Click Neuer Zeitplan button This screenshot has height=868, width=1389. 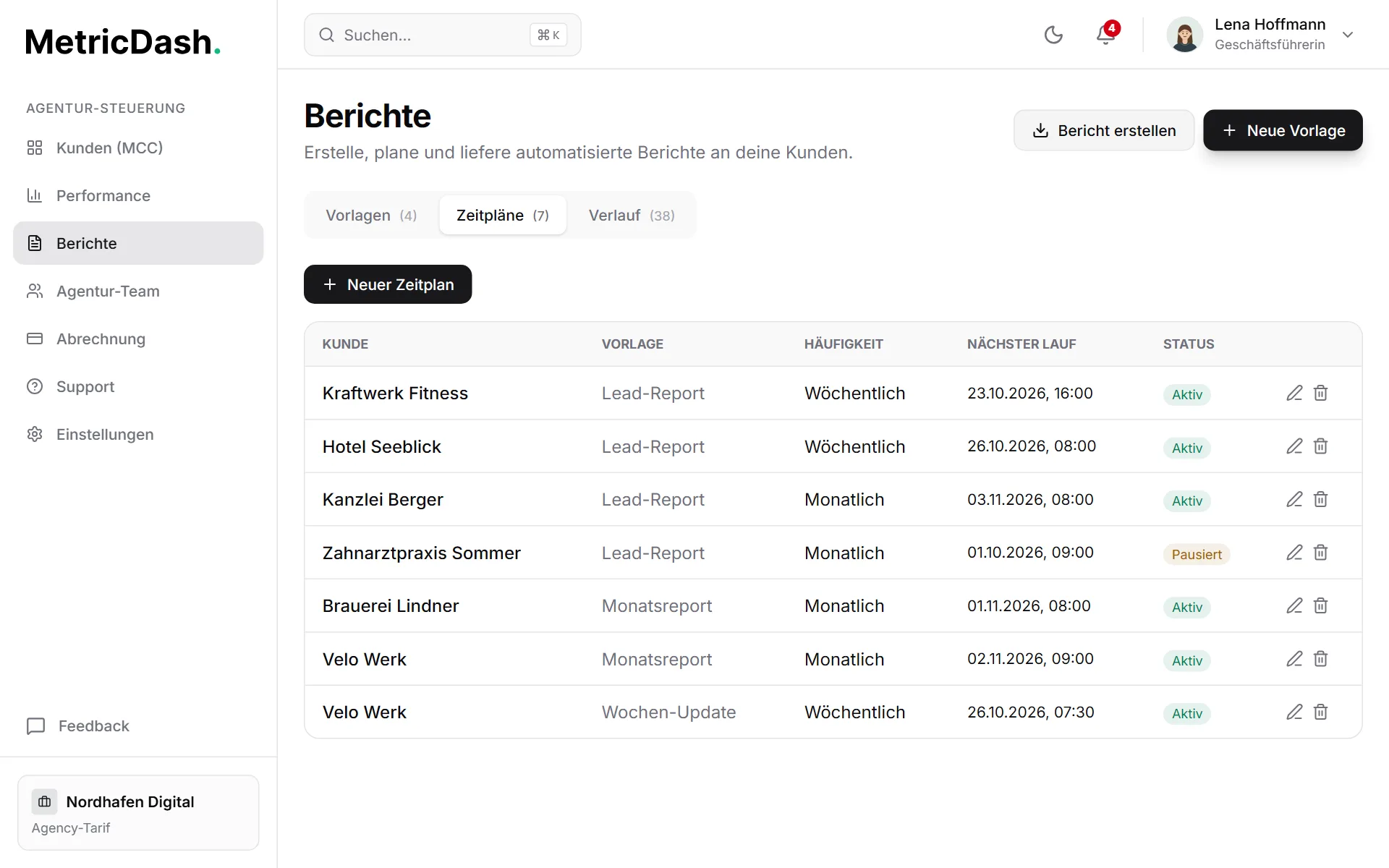pyautogui.click(x=388, y=284)
